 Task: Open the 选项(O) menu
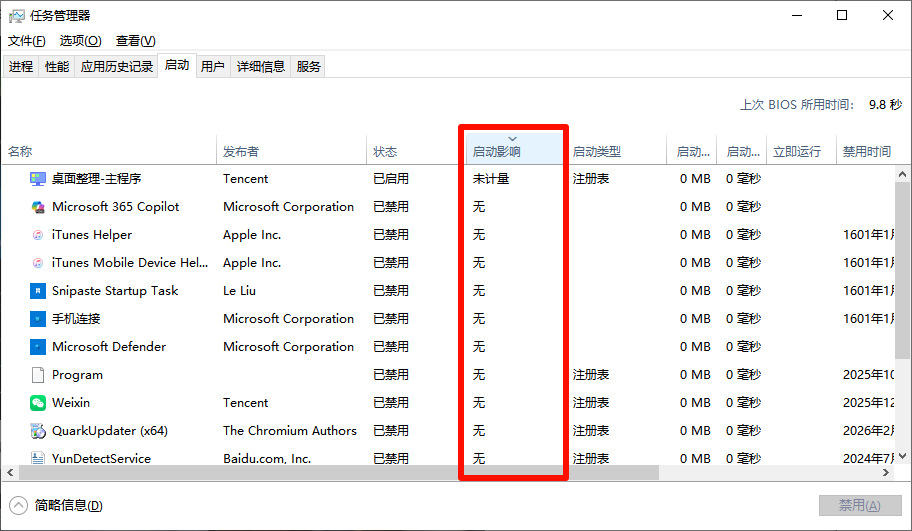pyautogui.click(x=80, y=41)
